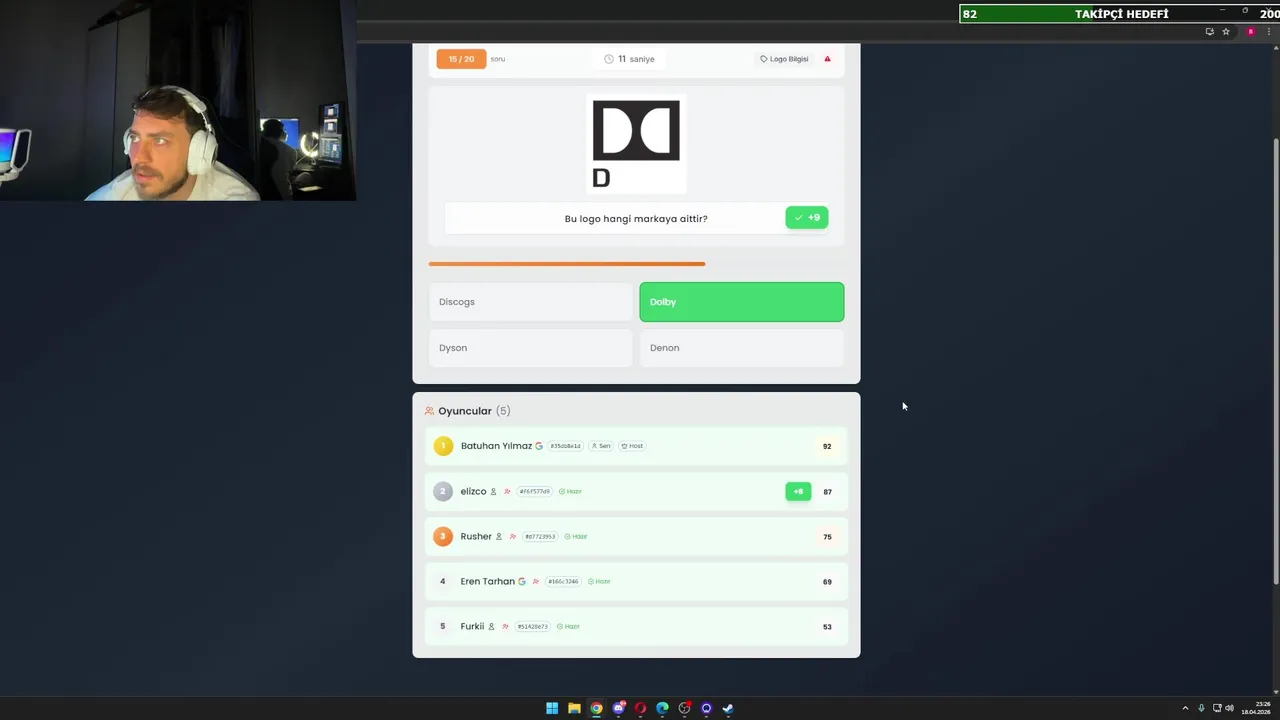This screenshot has height=720, width=1280.
Task: Click the red remove-player icon next to Rusher
Action: click(x=513, y=536)
